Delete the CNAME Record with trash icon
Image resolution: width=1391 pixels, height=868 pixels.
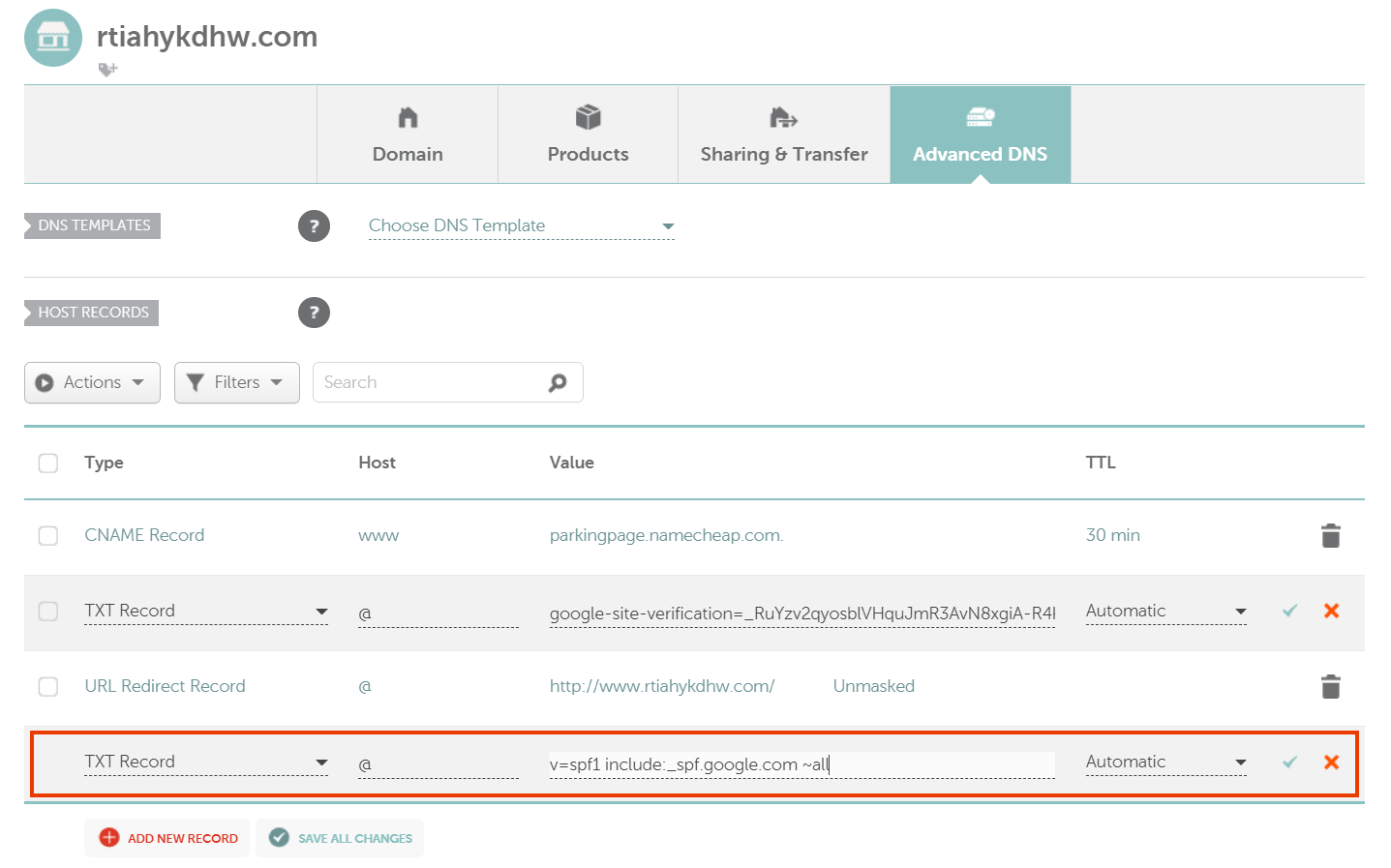(1331, 535)
